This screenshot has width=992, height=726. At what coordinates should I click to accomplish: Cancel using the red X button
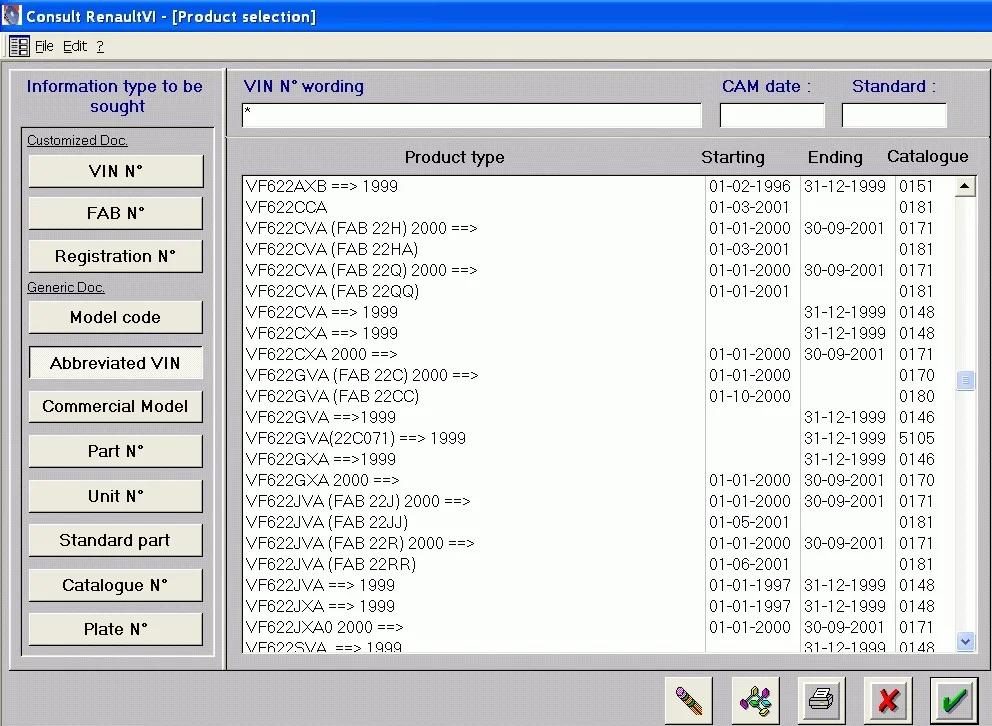tap(887, 699)
